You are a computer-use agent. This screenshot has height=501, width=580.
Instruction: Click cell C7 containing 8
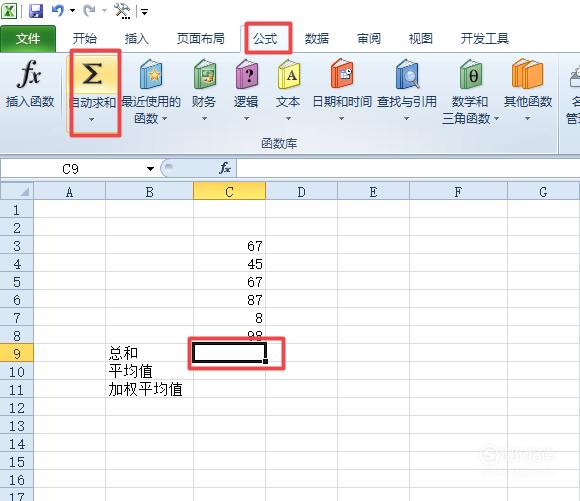point(229,318)
